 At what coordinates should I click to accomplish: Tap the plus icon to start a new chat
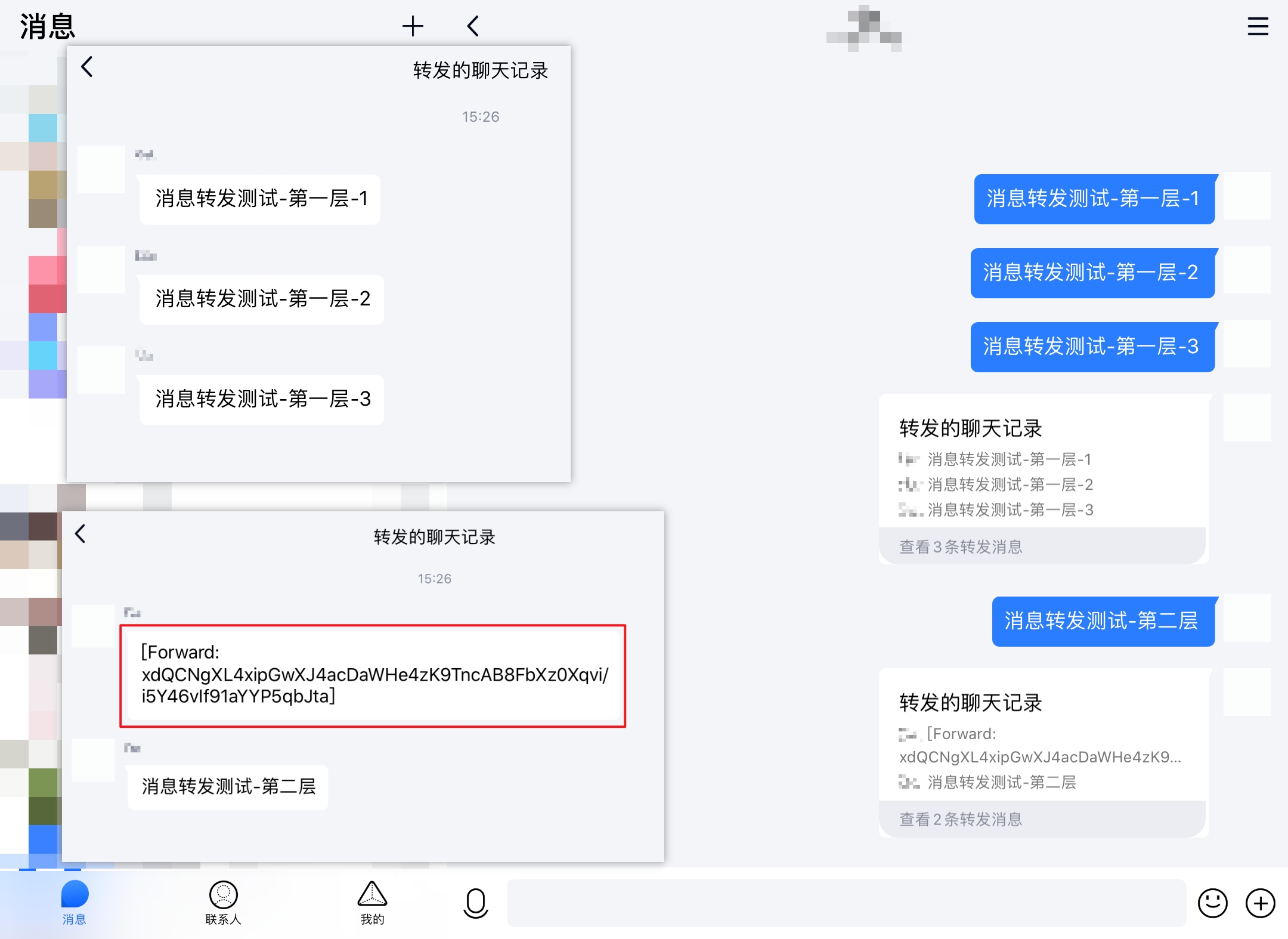[413, 26]
